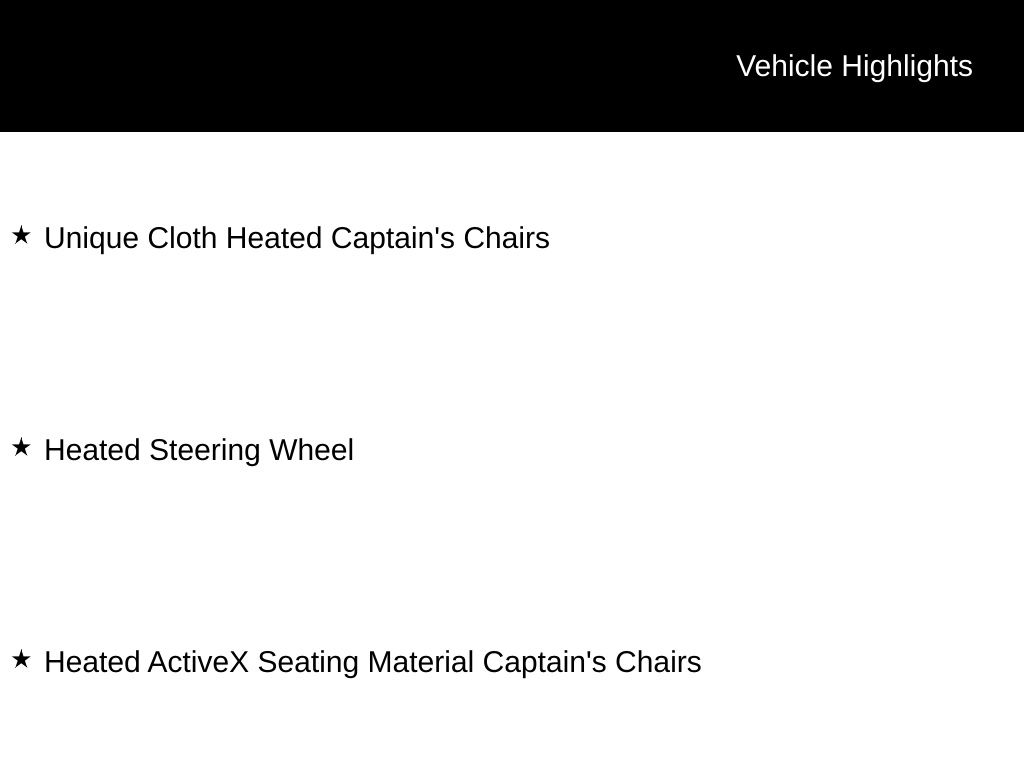Screen dimensions: 1024x768
Task: Click the star bullet beside Heated ActiveX
Action: (21, 660)
